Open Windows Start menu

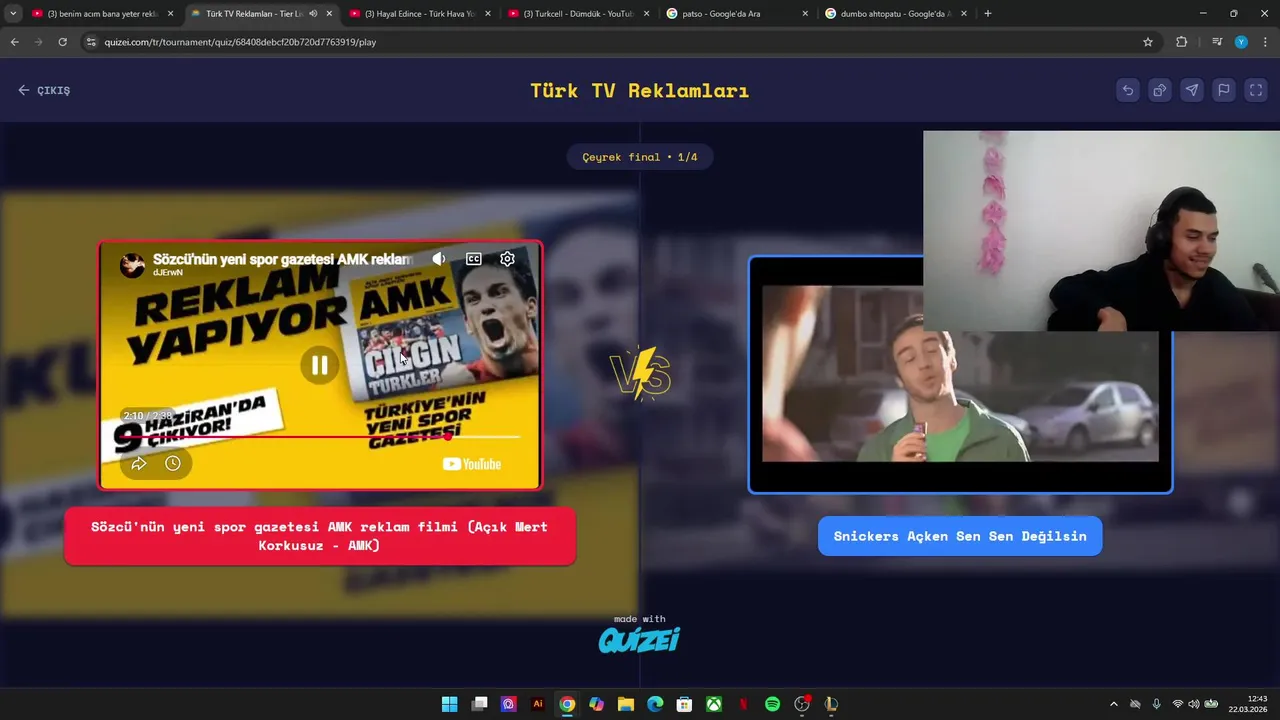pos(450,704)
